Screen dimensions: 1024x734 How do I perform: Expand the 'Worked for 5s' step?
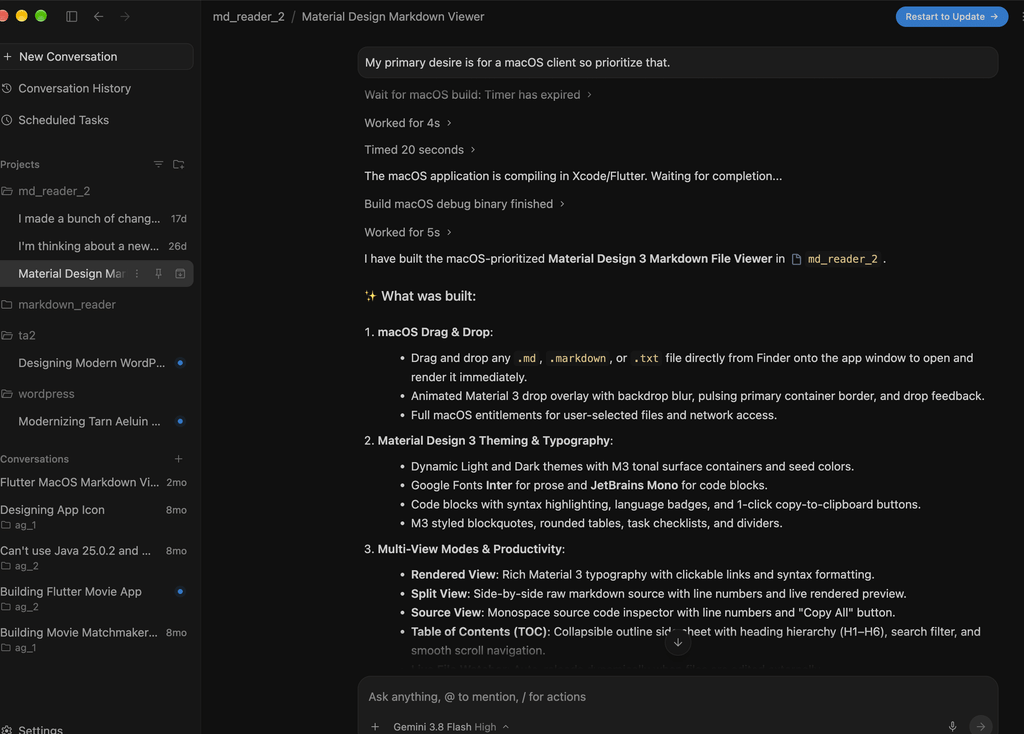pos(408,232)
